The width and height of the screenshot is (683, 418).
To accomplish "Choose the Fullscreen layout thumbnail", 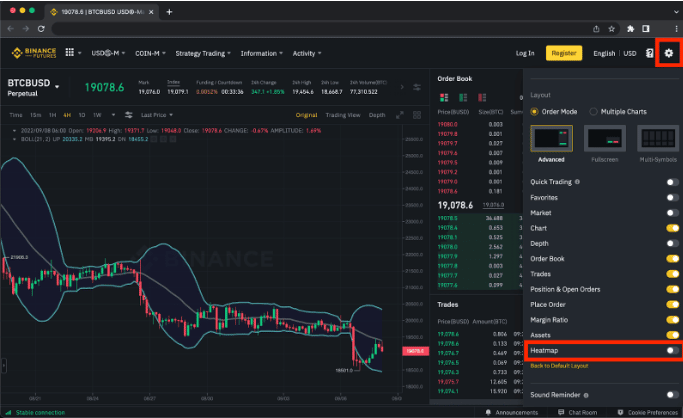I will [605, 142].
